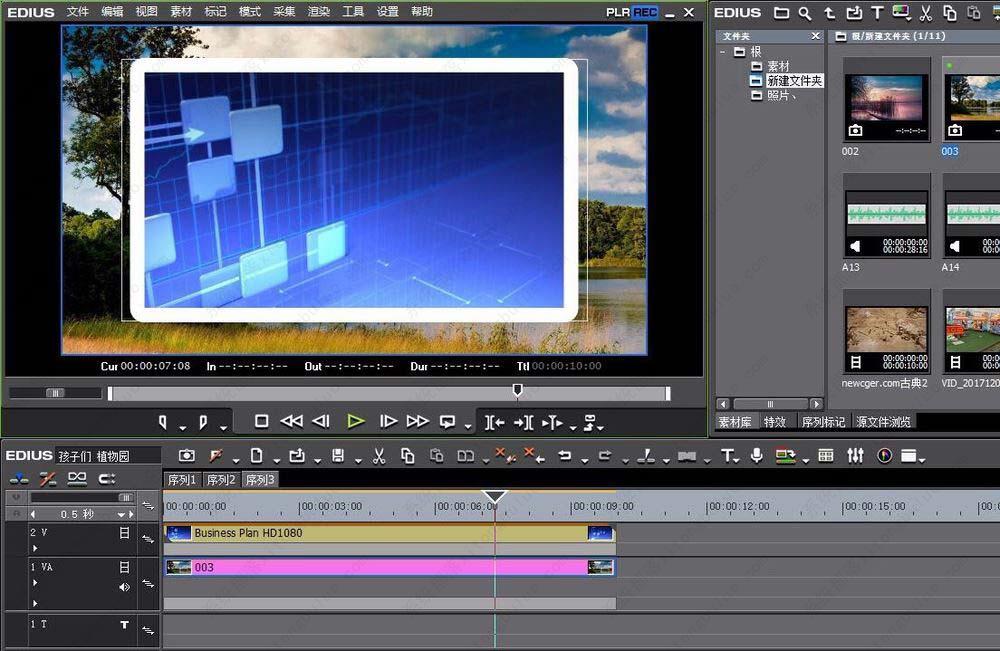This screenshot has width=1000, height=651.
Task: Open the dropdown arrow next to Save icon
Action: pos(358,460)
